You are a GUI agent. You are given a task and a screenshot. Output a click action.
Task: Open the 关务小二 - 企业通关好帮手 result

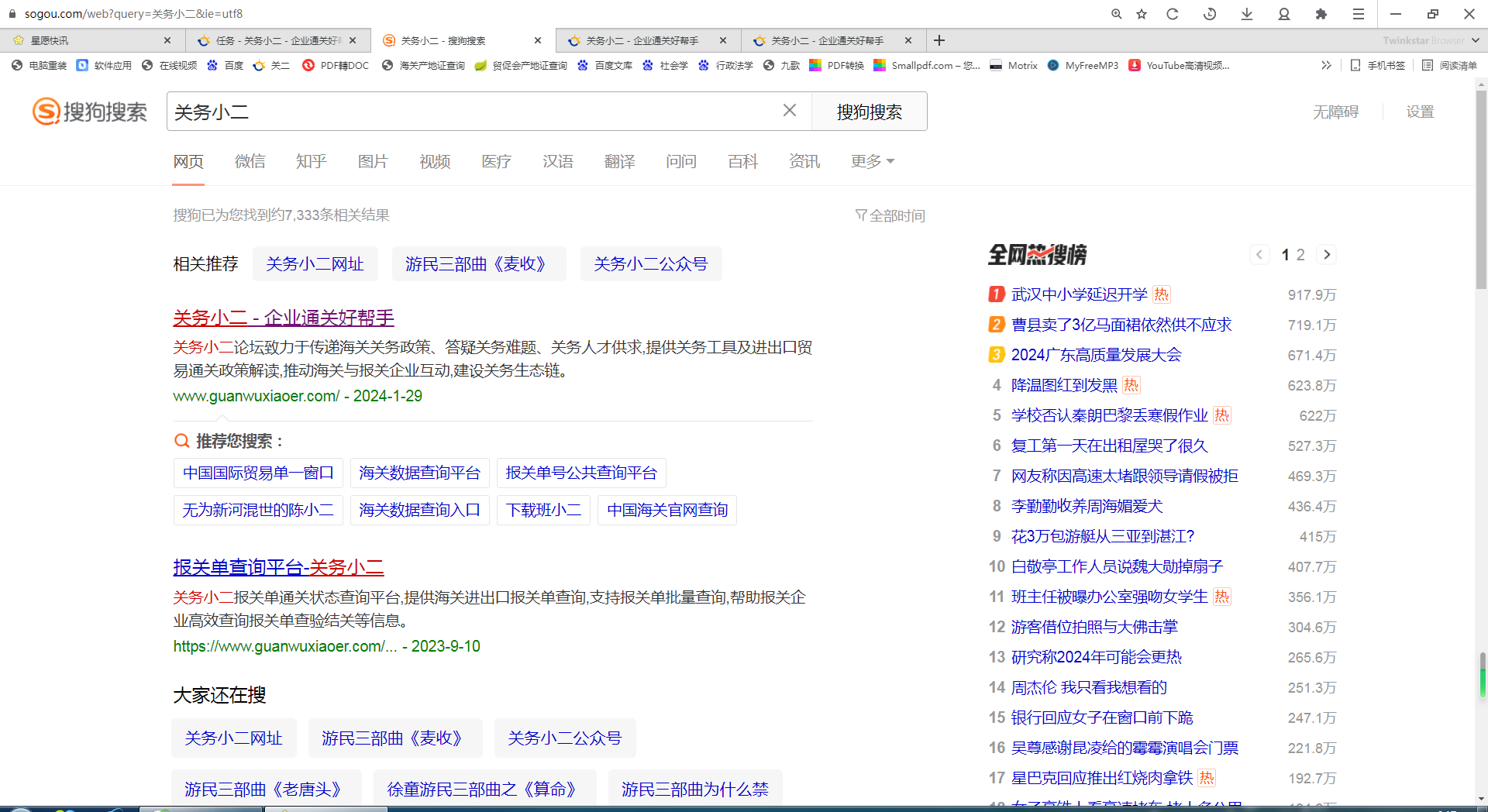(x=284, y=318)
